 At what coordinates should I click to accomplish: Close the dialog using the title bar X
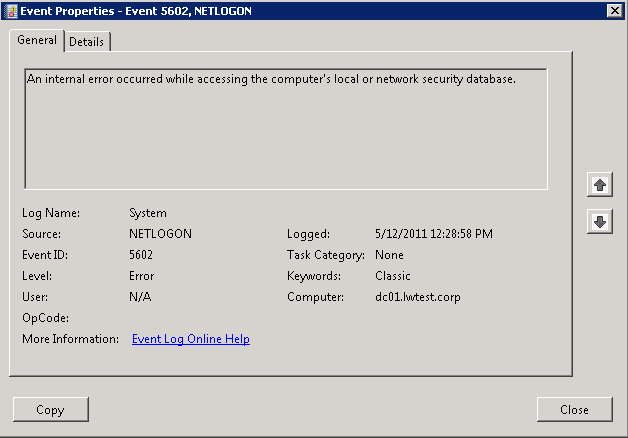click(614, 10)
